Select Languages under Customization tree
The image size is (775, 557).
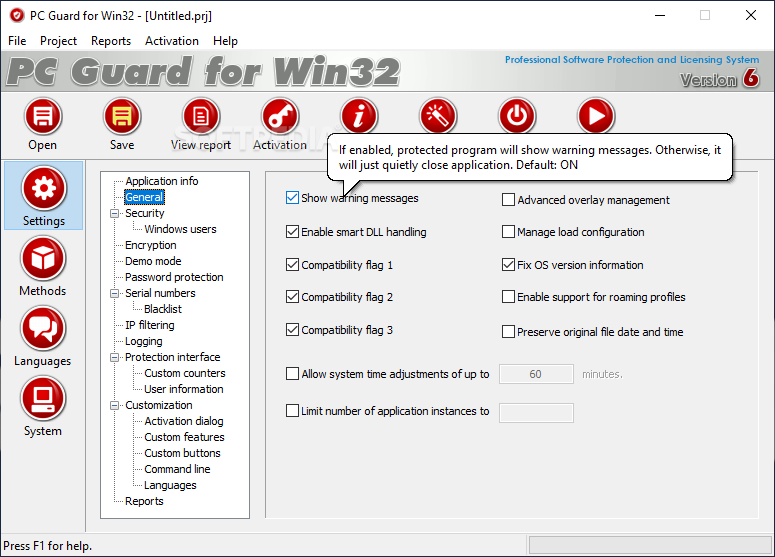click(x=171, y=485)
